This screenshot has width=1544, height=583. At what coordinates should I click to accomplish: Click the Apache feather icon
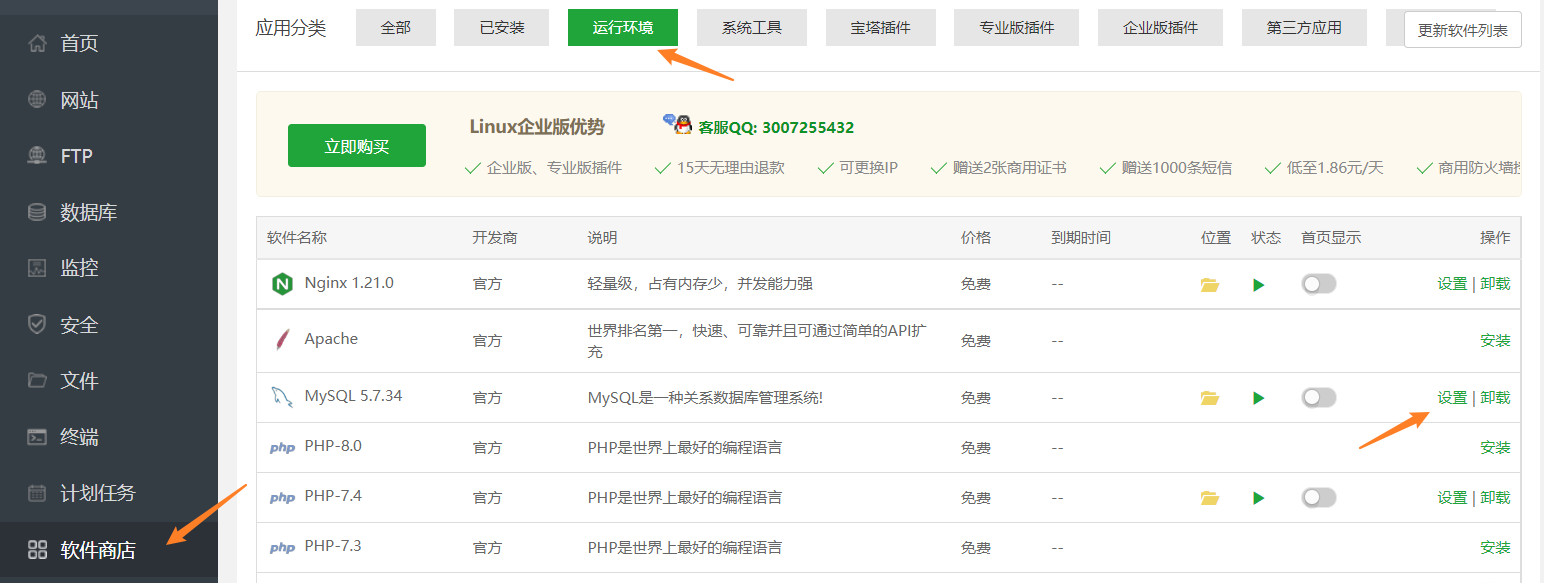click(281, 340)
